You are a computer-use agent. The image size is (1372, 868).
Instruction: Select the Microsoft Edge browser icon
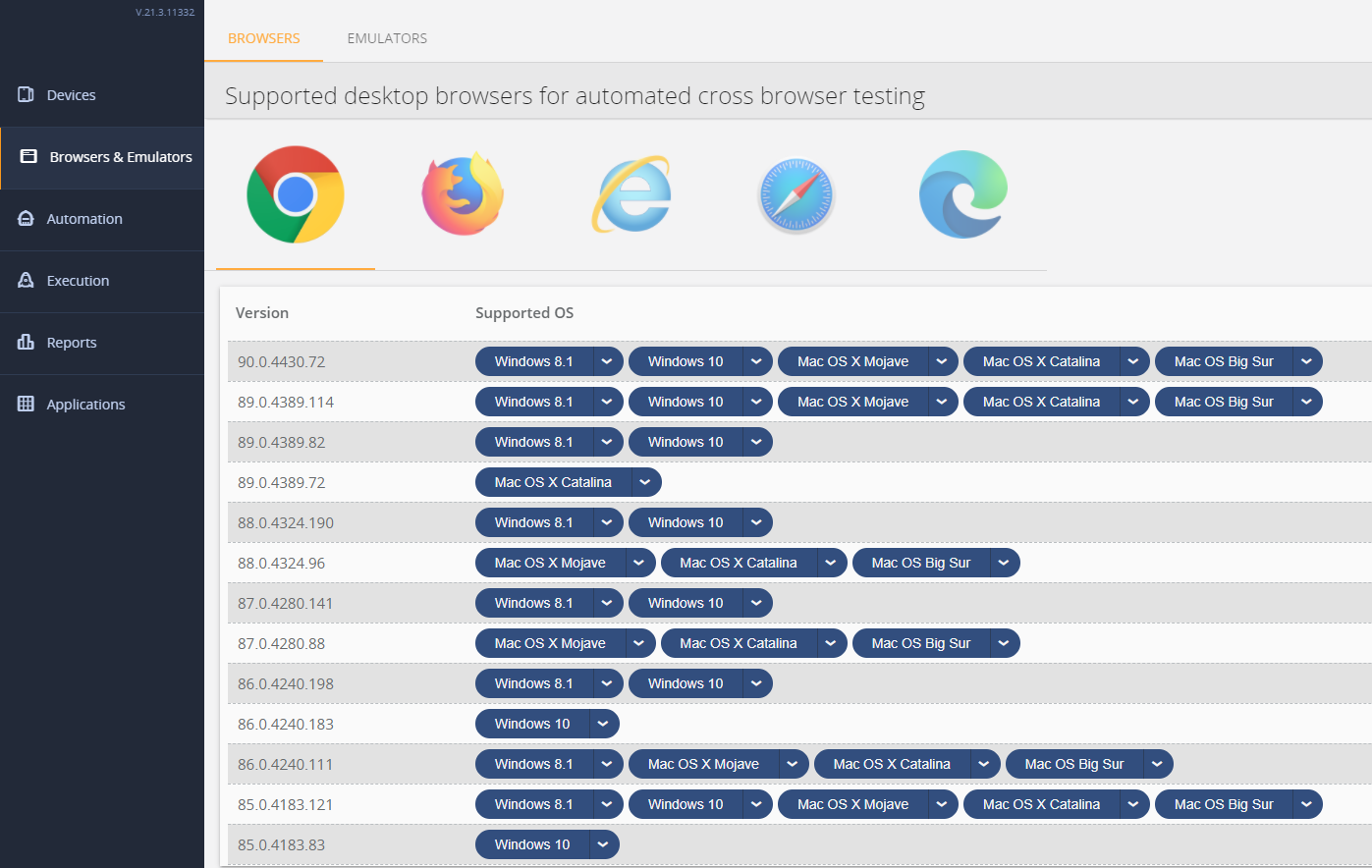[x=963, y=194]
